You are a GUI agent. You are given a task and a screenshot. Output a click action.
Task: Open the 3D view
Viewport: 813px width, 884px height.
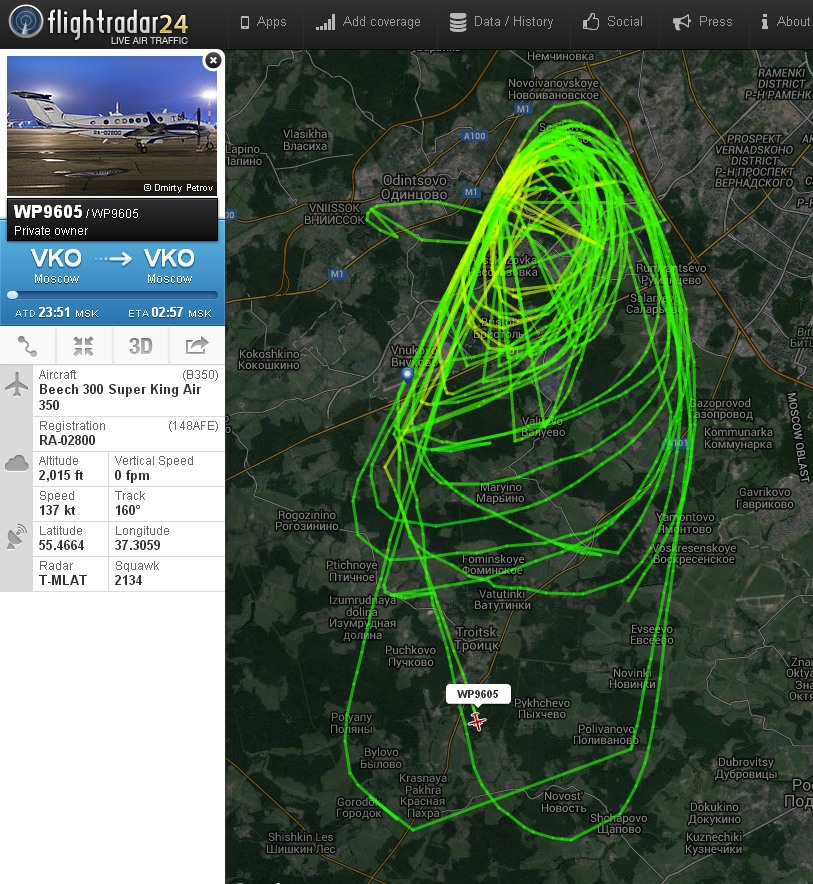pos(140,346)
